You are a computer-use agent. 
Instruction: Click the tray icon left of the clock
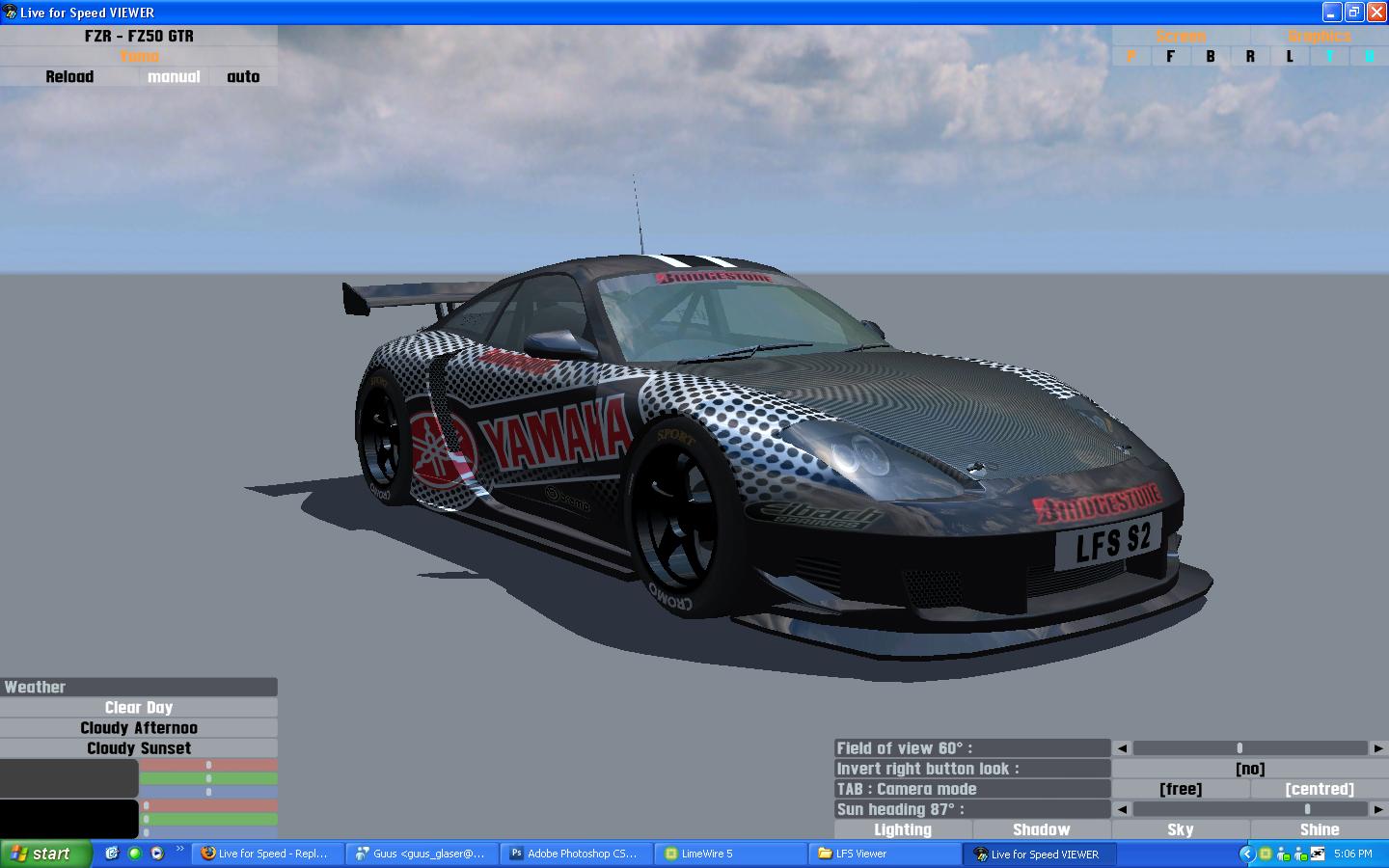coord(1318,854)
